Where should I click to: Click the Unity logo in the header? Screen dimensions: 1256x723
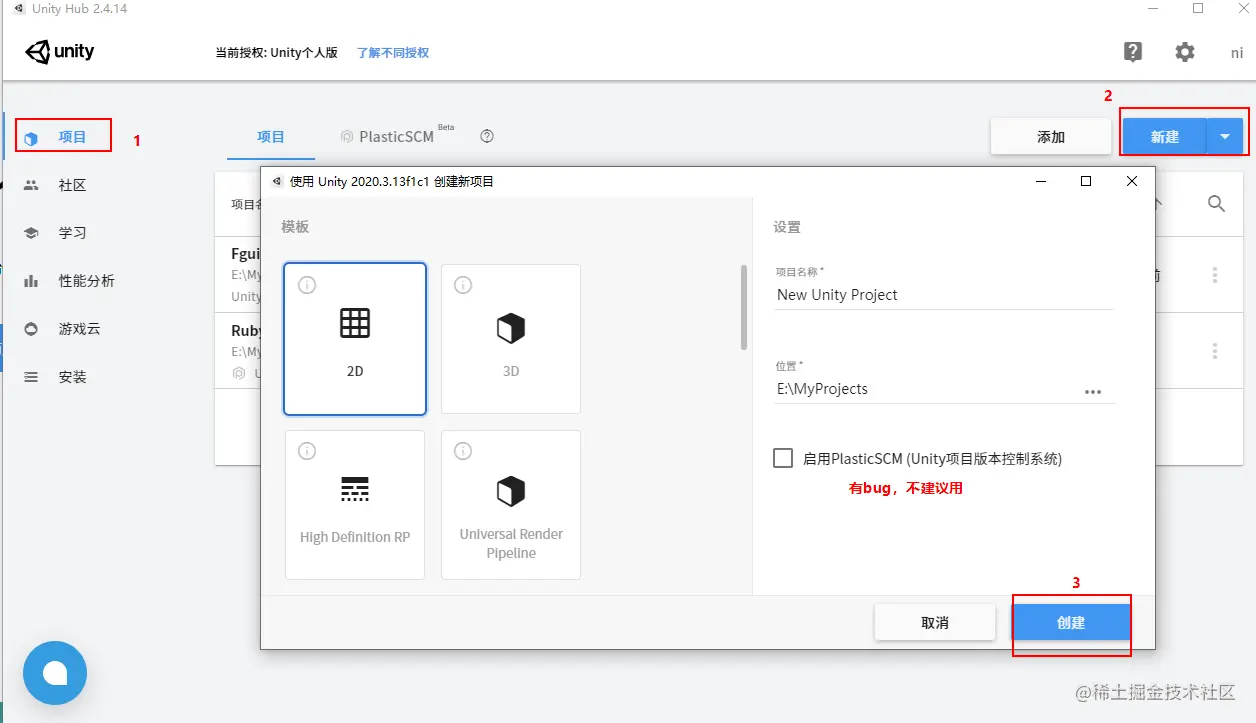coord(60,52)
